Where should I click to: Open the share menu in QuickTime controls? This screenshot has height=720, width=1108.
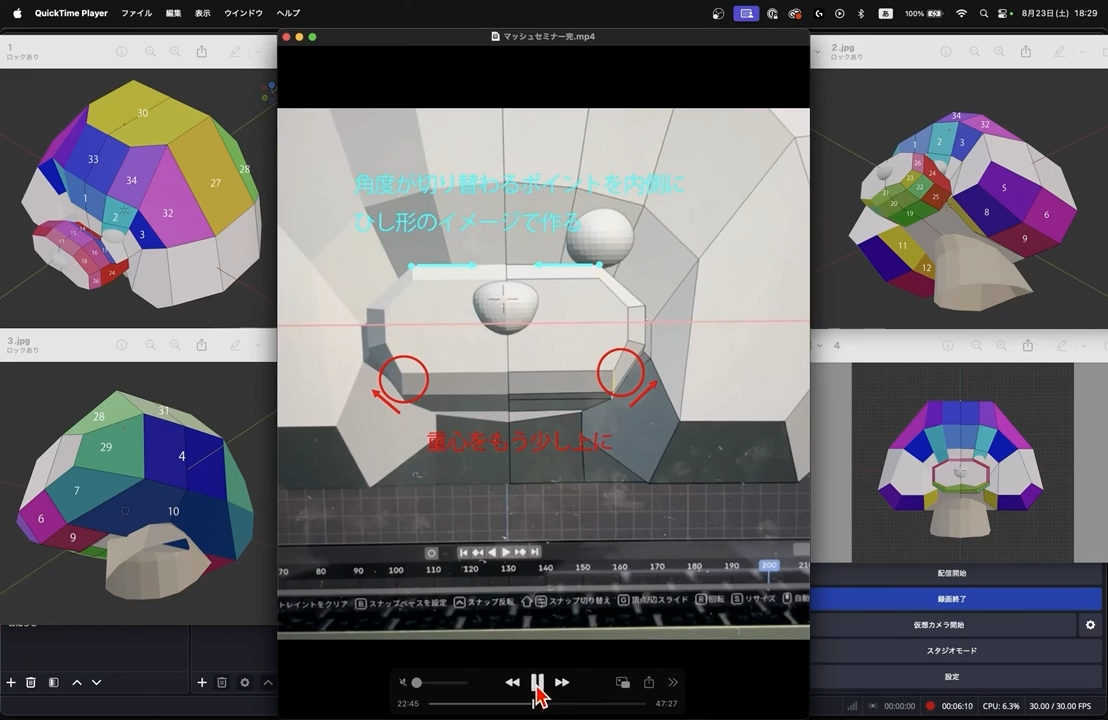[x=648, y=682]
